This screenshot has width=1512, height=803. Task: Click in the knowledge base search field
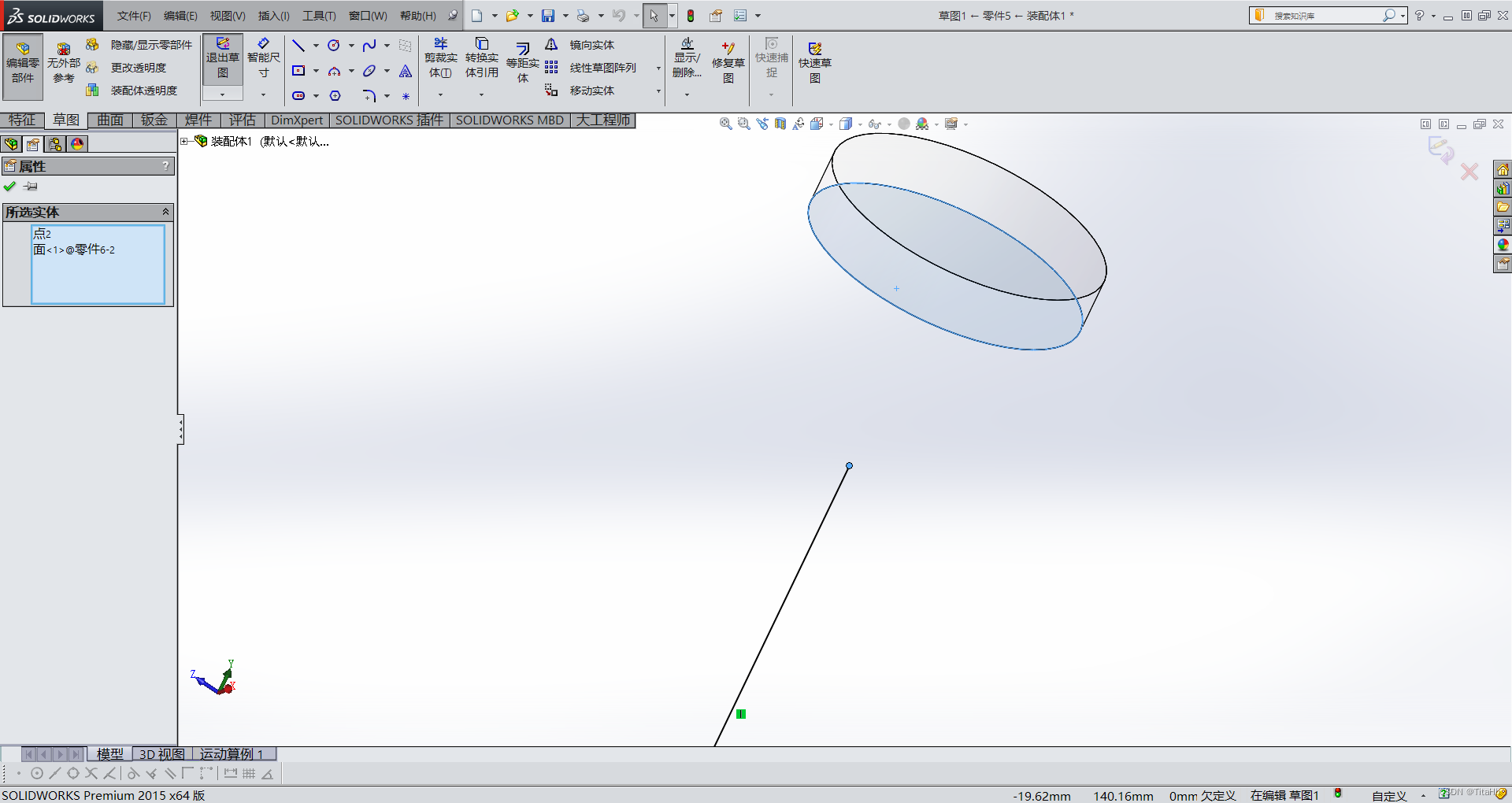click(x=1326, y=16)
